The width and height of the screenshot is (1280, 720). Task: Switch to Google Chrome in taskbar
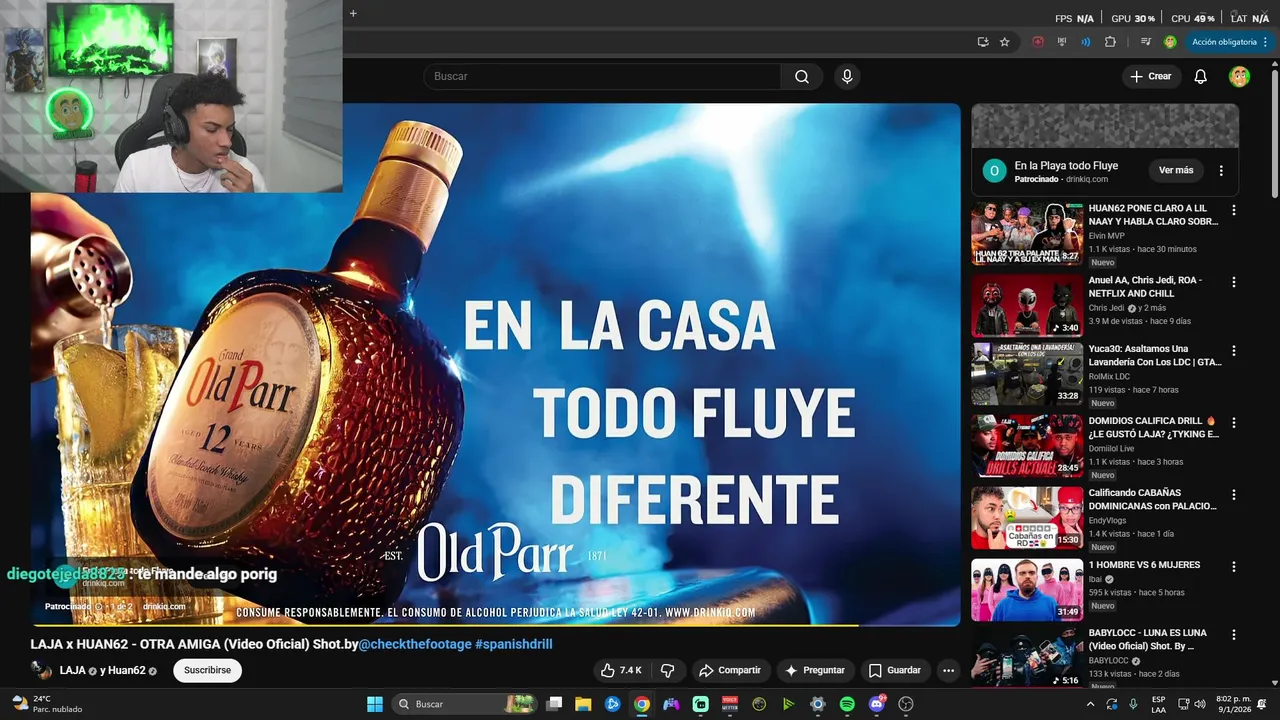tap(642, 704)
